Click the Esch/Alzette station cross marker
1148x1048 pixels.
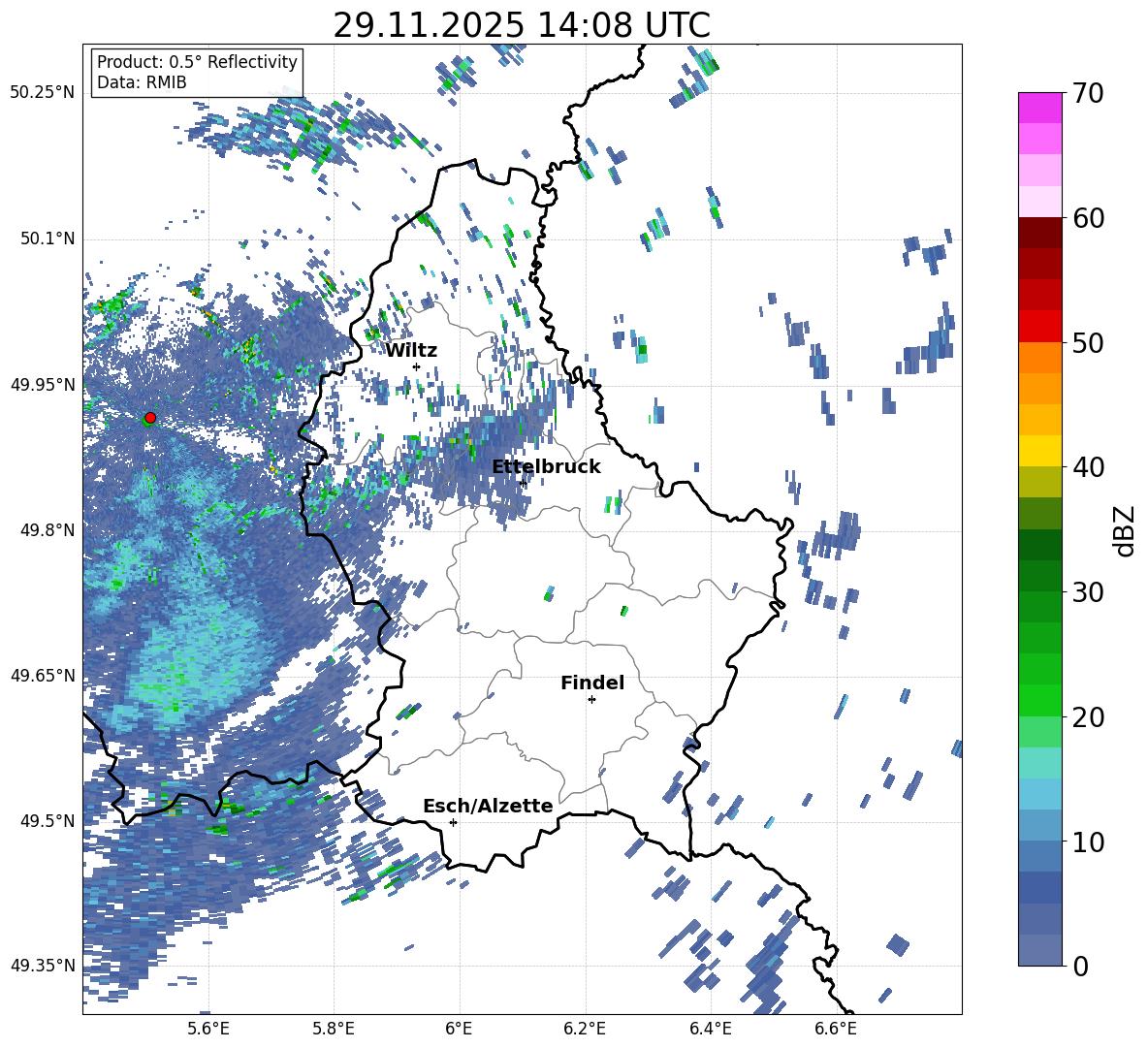[x=453, y=822]
